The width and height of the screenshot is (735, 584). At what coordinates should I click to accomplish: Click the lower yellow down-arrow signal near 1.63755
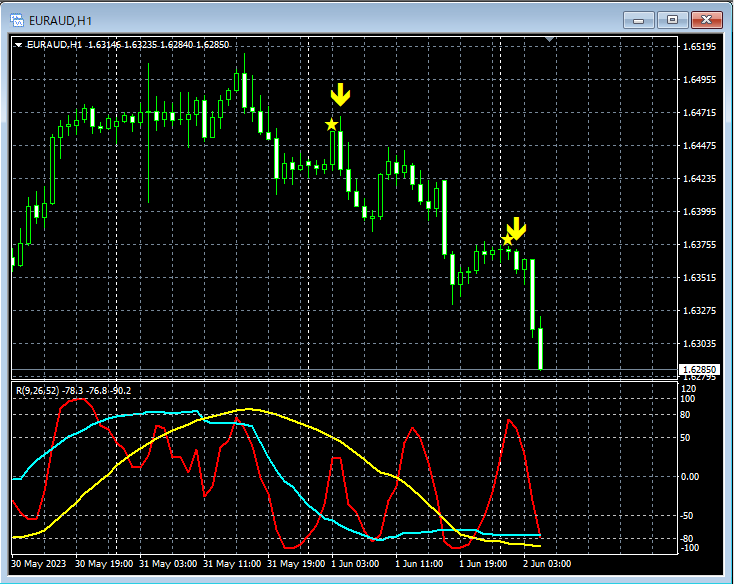517,229
